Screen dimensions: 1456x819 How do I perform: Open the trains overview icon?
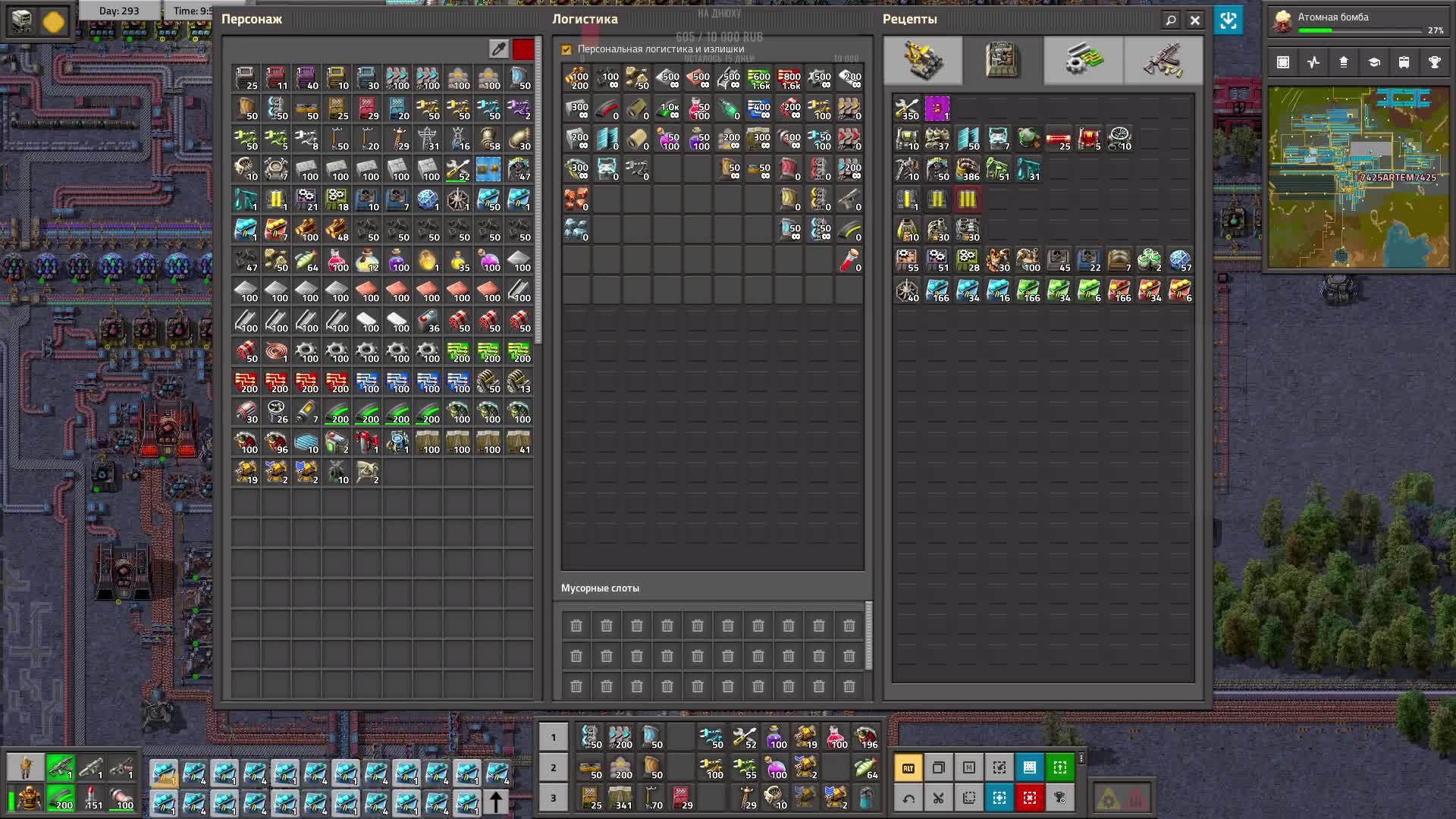(x=1404, y=63)
